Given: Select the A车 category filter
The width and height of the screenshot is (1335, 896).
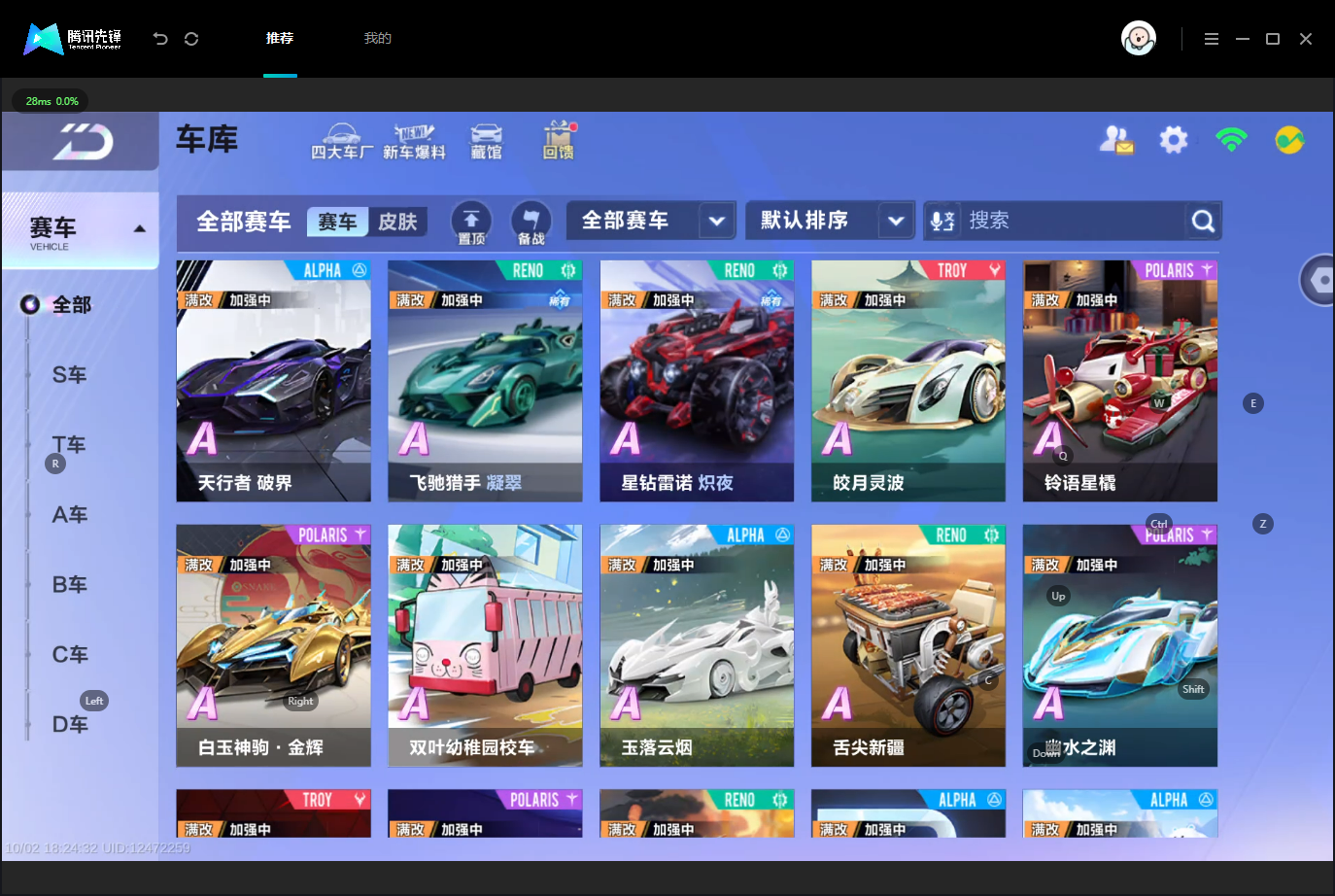Looking at the screenshot, I should click(70, 515).
